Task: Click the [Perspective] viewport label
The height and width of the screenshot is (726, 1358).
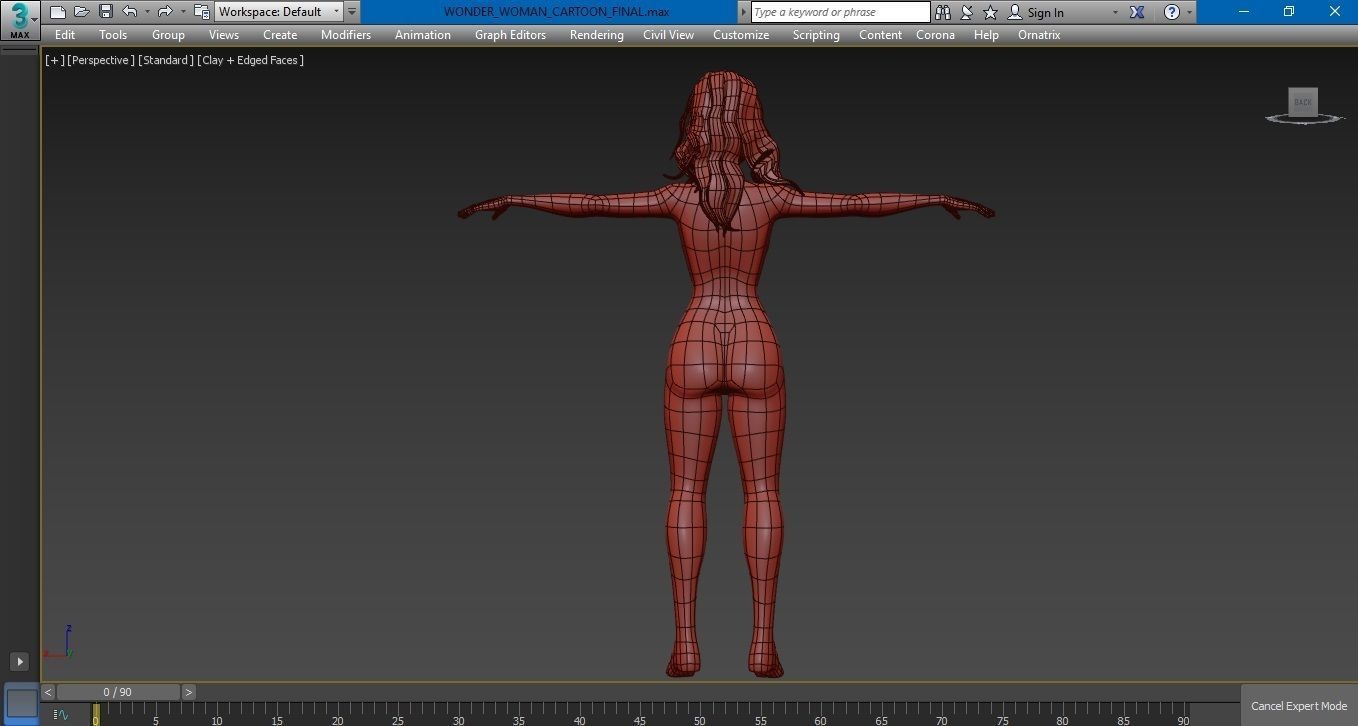Action: coord(100,60)
